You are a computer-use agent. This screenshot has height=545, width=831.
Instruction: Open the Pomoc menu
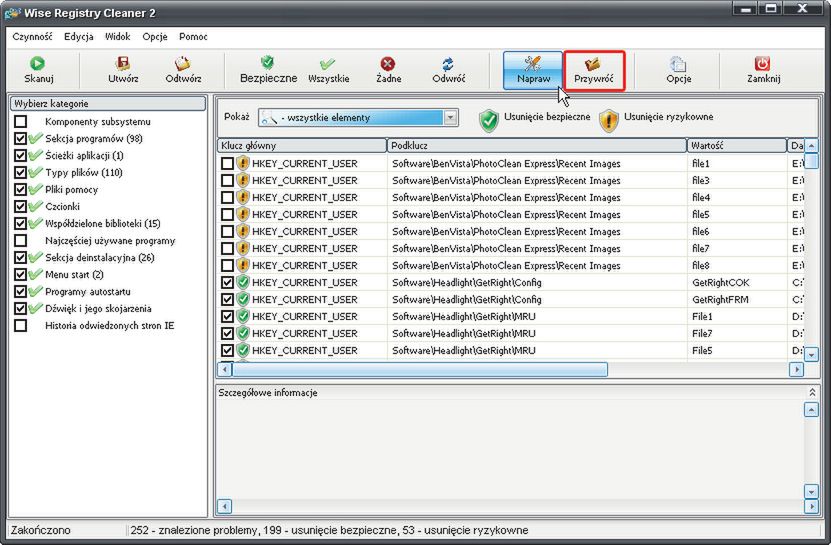click(x=193, y=37)
